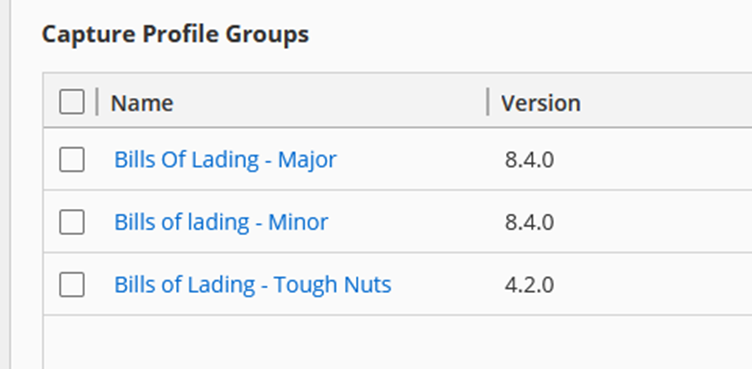Open the Bills Of Lading - Major profile group
This screenshot has height=369, width=752.
[225, 159]
